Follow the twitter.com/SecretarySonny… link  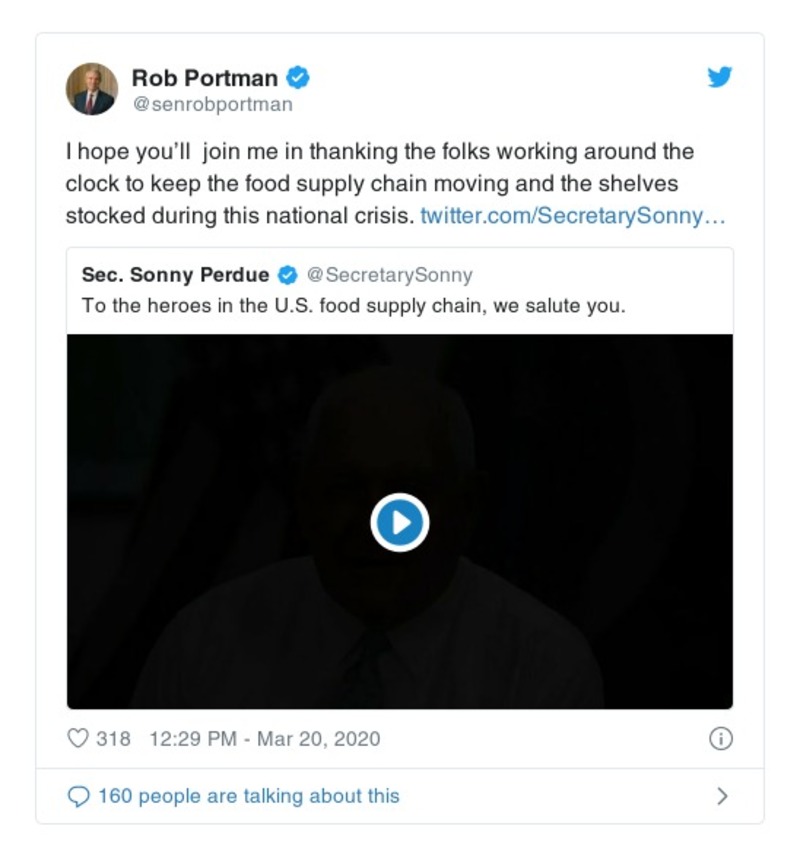[572, 215]
